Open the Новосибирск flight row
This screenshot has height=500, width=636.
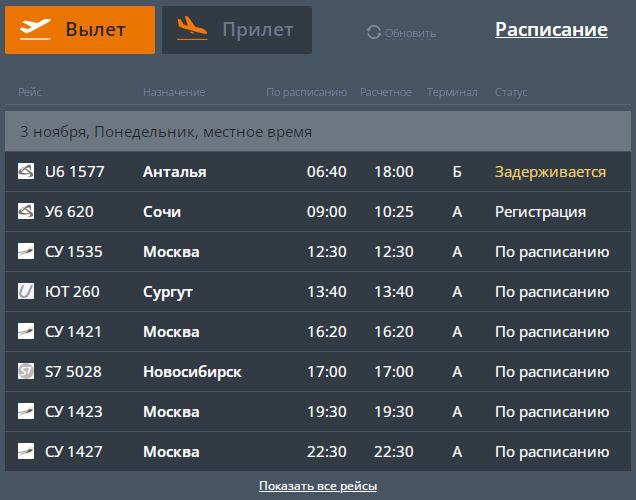click(x=192, y=372)
